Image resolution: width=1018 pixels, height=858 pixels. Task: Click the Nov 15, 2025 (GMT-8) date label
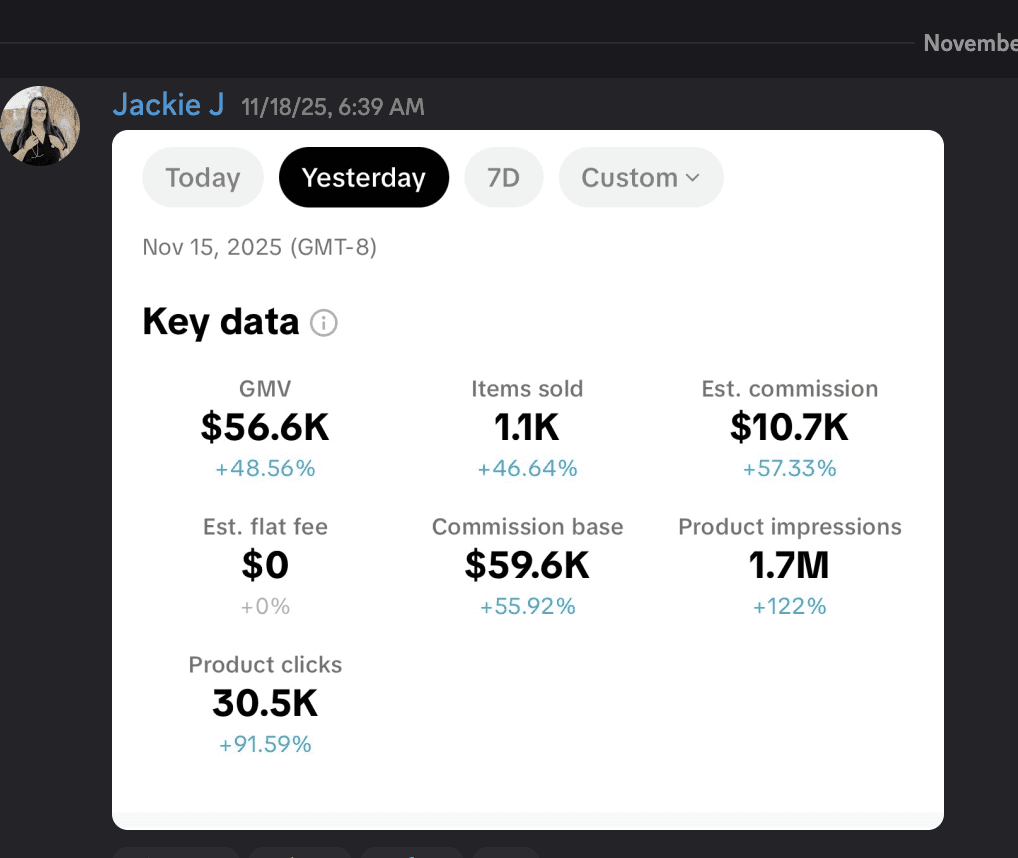click(x=260, y=247)
